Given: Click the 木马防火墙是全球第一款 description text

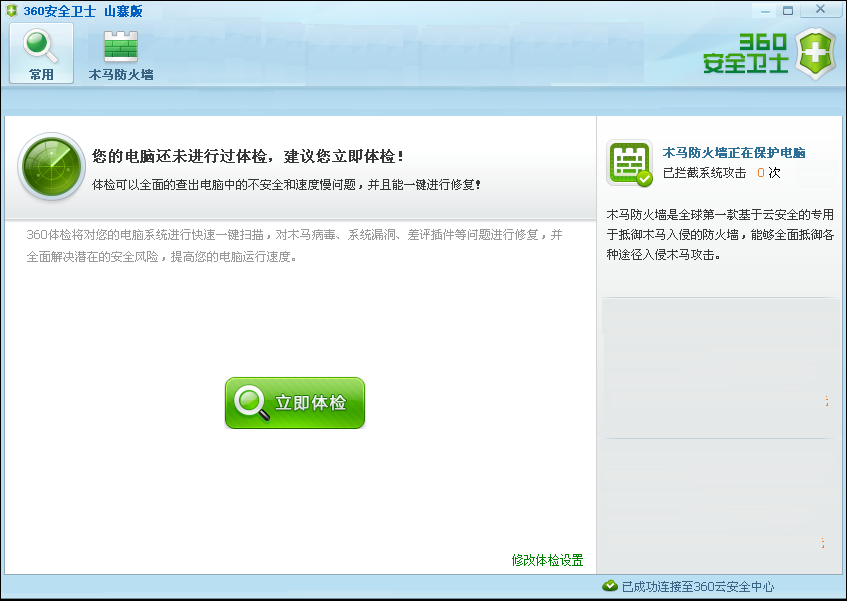Looking at the screenshot, I should pos(720,234).
